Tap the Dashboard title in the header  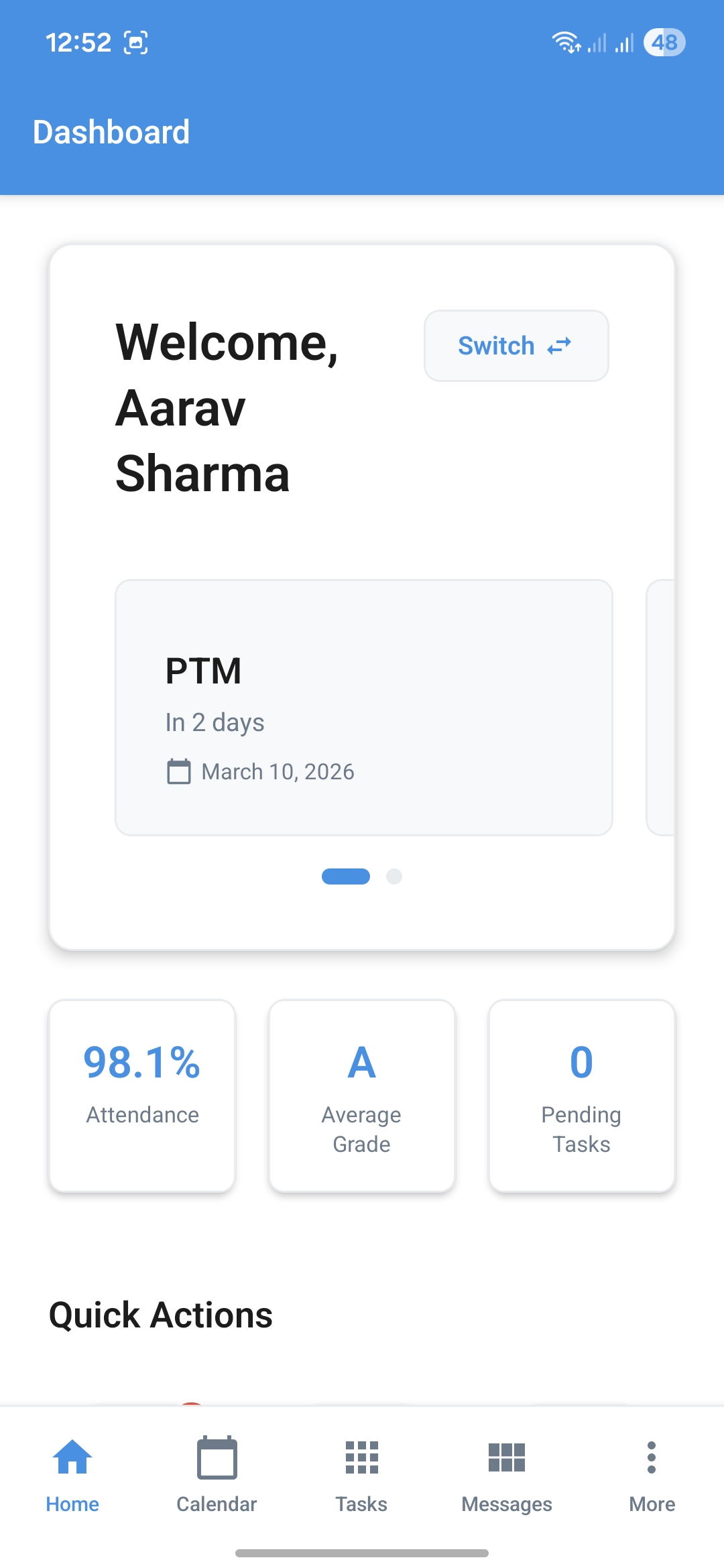click(x=111, y=131)
